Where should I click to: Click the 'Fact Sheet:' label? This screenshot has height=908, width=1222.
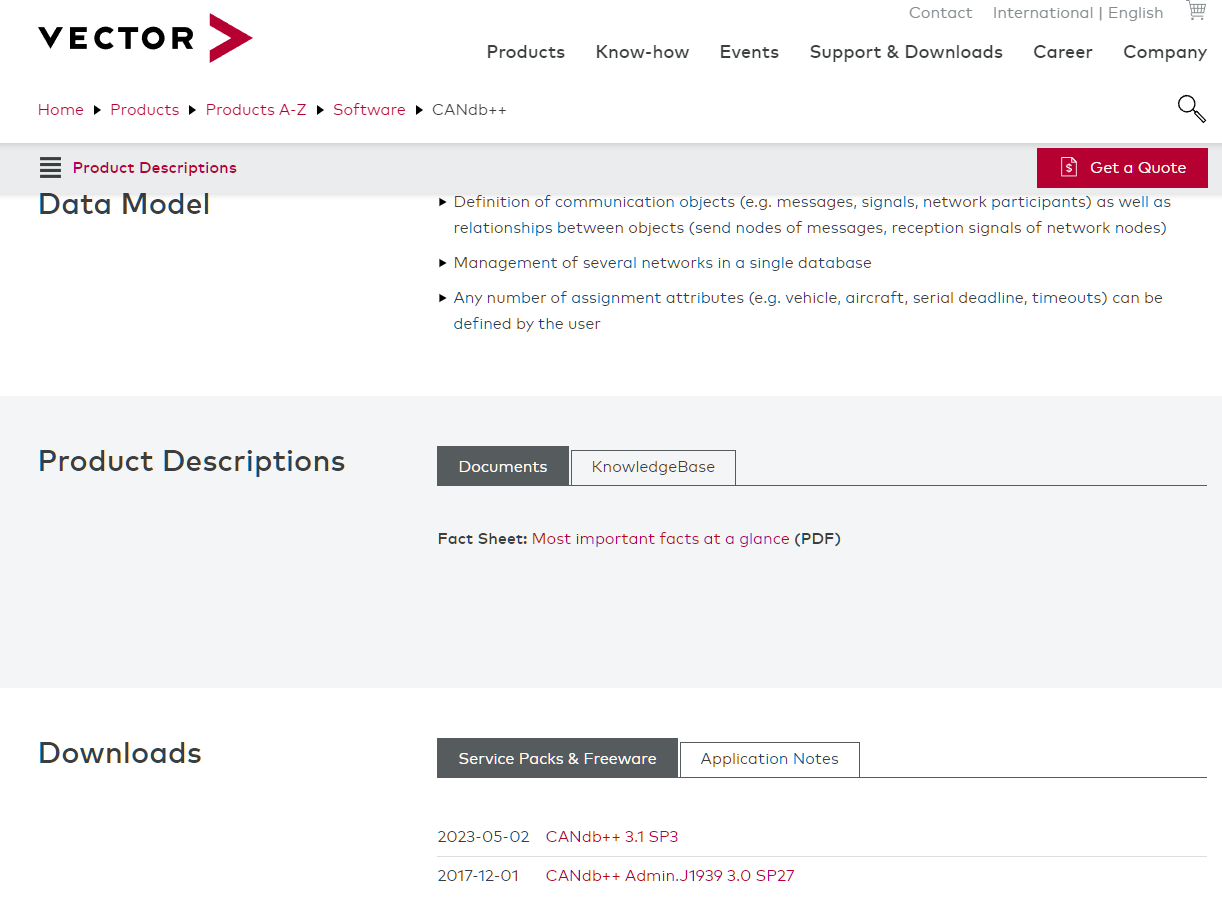tap(482, 539)
